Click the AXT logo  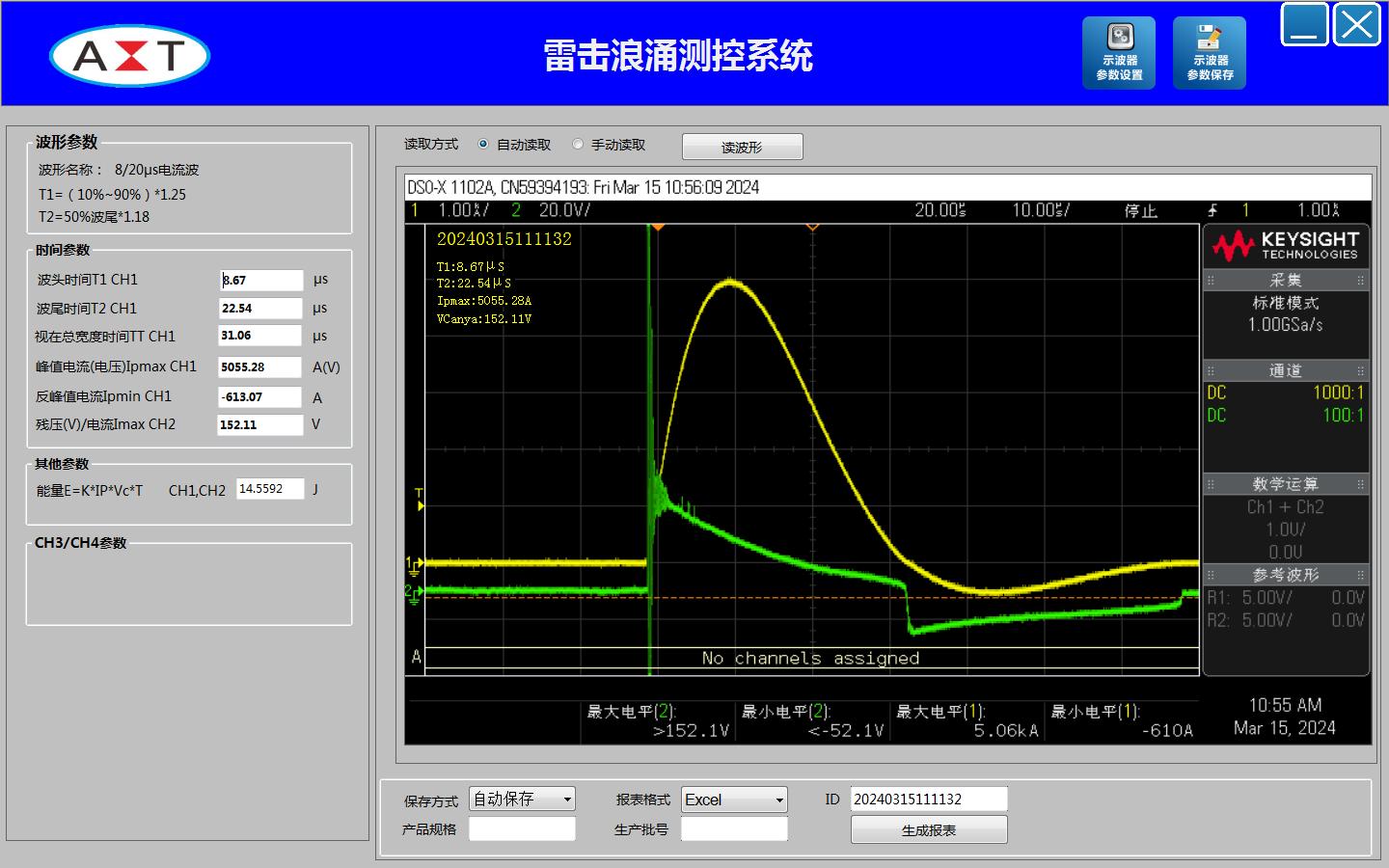[130, 56]
